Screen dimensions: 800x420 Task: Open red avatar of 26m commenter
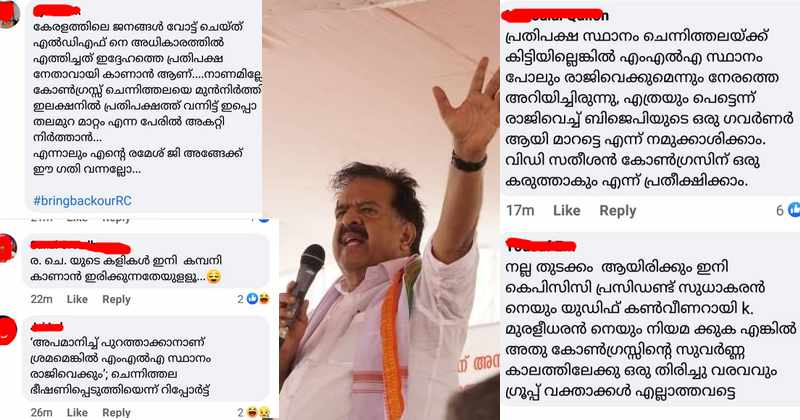(x=8, y=331)
